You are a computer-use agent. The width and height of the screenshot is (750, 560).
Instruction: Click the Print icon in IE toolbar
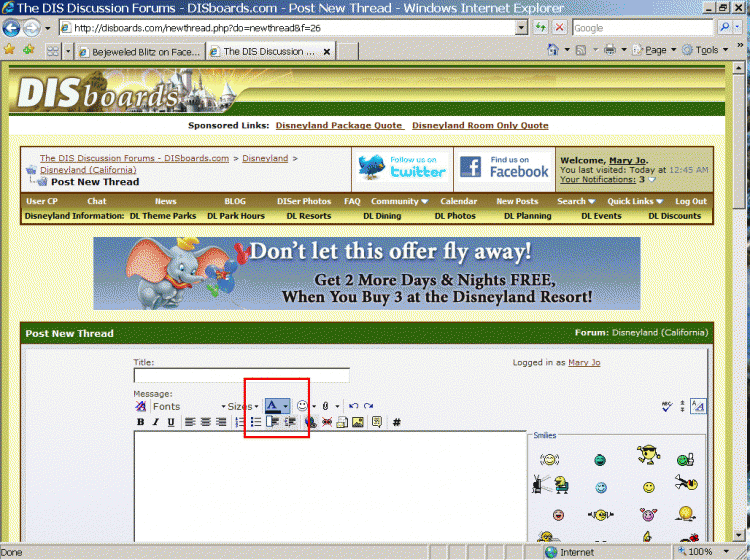609,49
